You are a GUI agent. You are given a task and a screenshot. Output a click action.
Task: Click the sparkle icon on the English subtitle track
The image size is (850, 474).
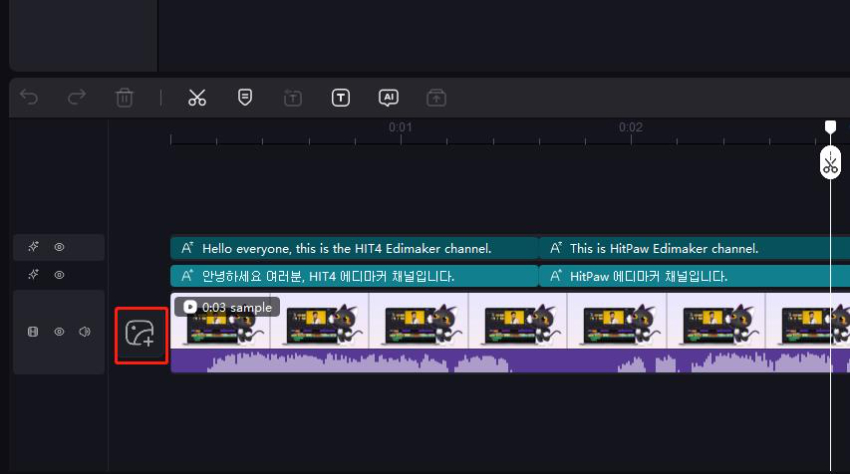(x=33, y=247)
